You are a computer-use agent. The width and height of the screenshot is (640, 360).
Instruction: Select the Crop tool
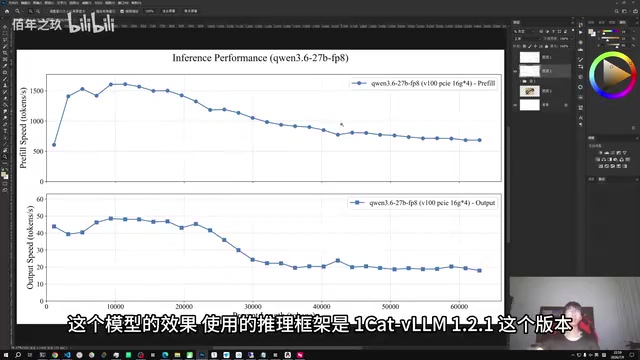click(x=5, y=53)
